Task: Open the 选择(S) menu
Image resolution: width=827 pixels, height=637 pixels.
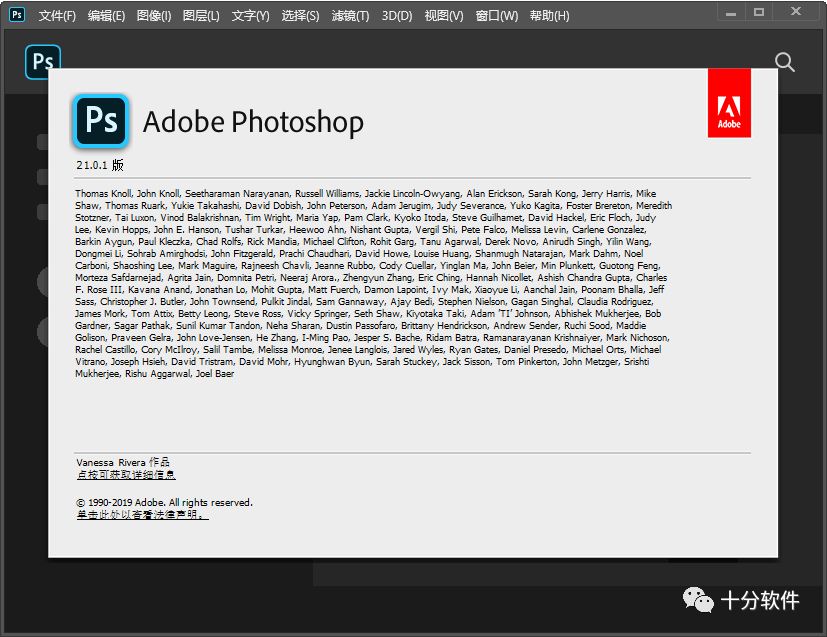Action: tap(300, 16)
